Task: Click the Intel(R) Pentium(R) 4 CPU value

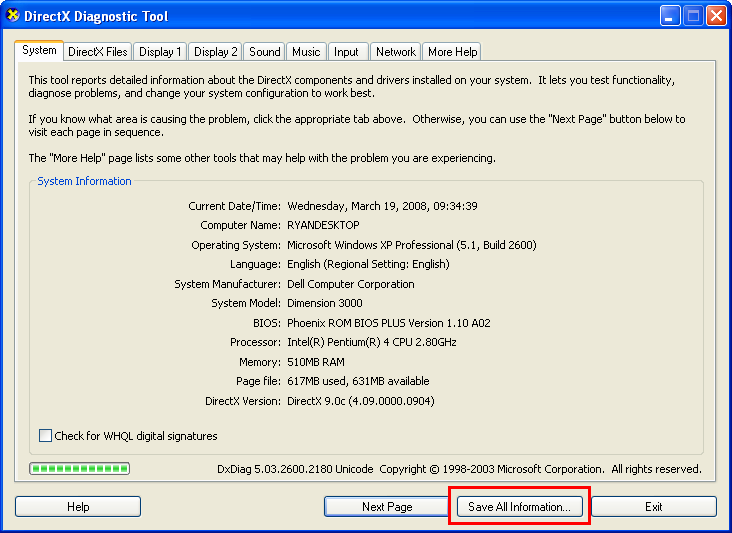Action: coord(372,342)
